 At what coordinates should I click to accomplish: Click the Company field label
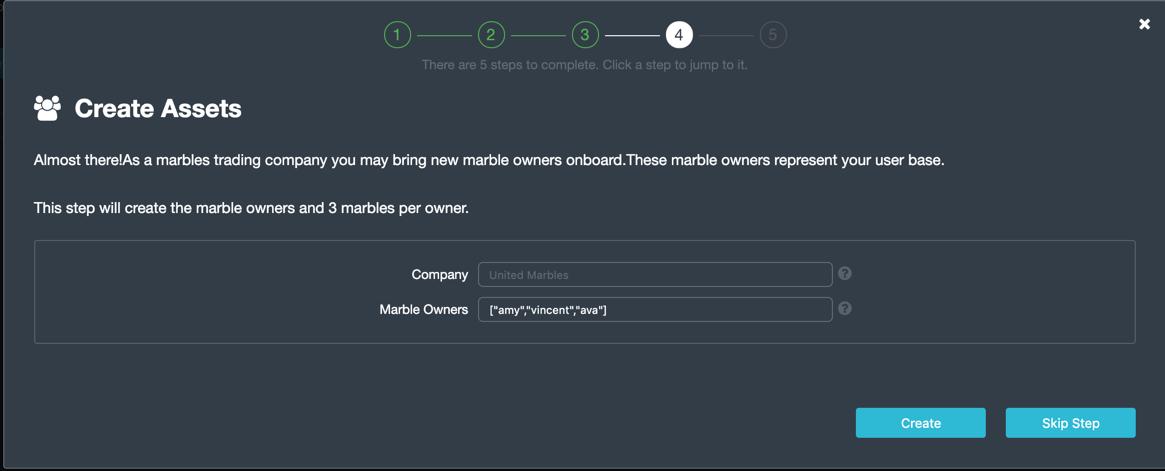pyautogui.click(x=440, y=274)
